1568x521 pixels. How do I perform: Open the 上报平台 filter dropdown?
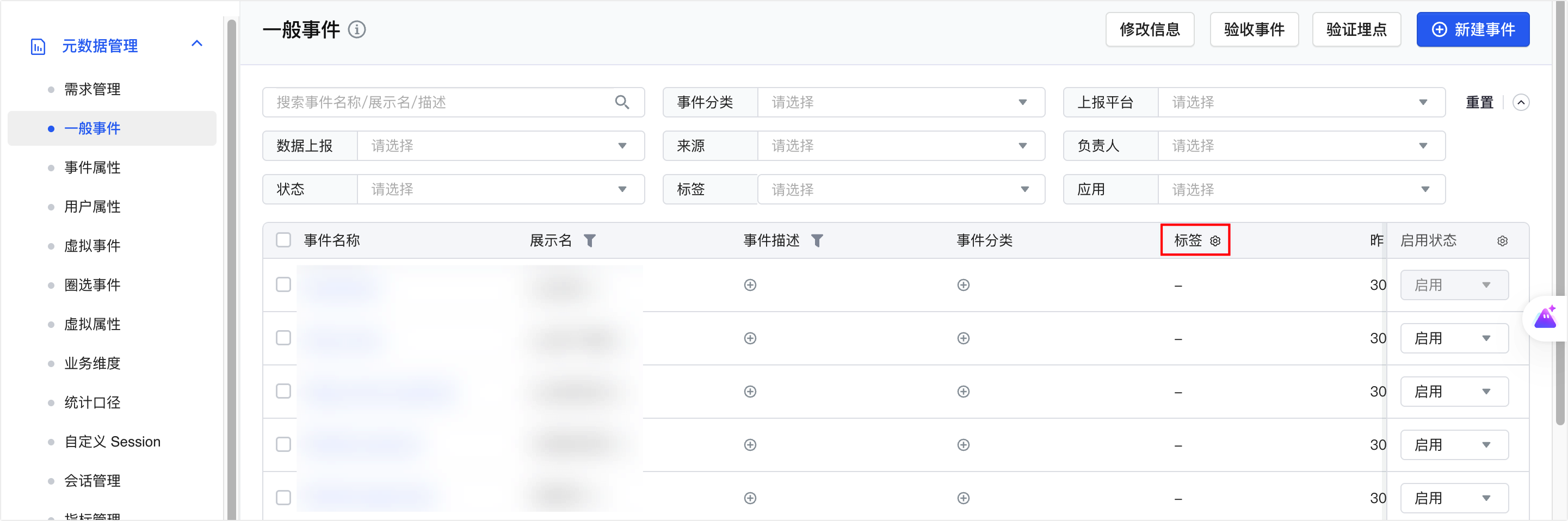tap(1301, 102)
